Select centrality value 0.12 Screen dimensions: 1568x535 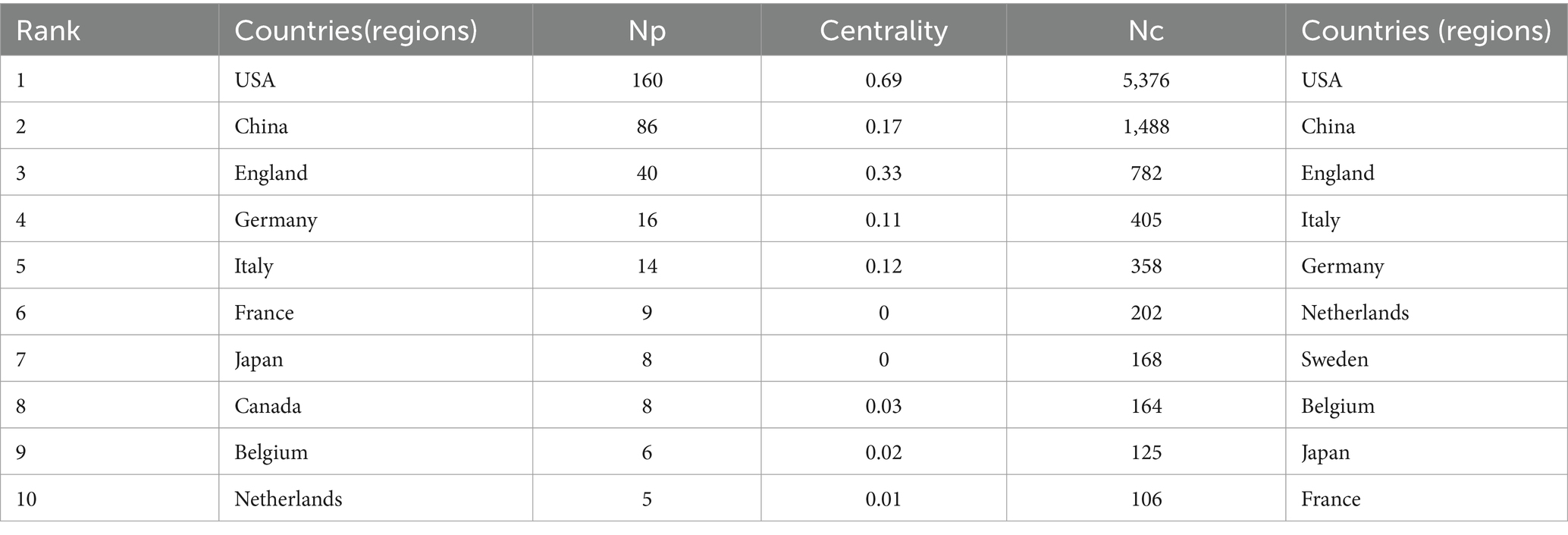pyautogui.click(x=883, y=266)
